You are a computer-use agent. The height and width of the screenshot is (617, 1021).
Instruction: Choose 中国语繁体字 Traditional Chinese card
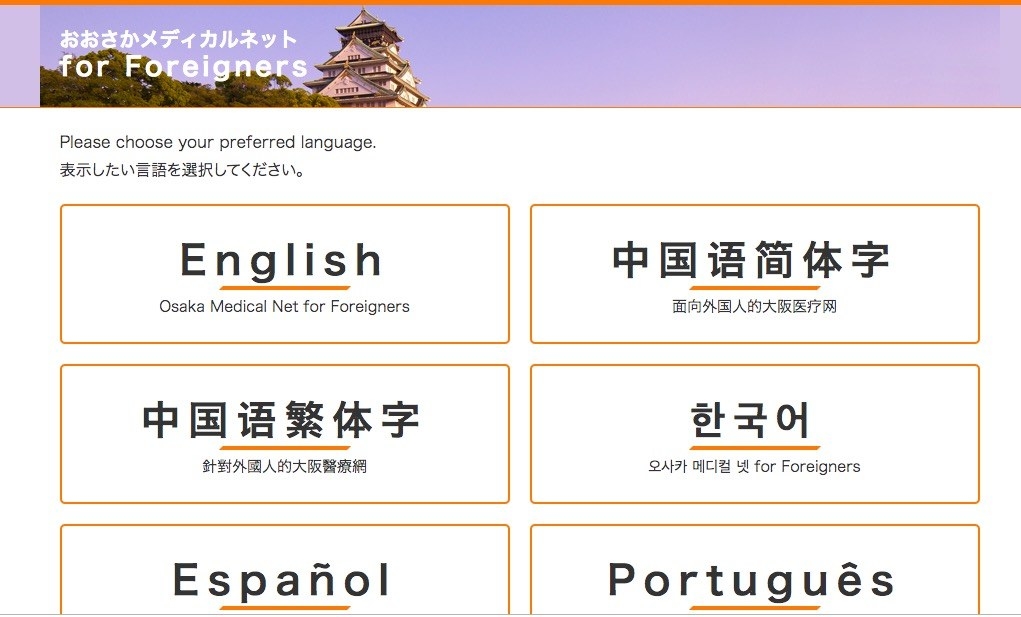tap(285, 434)
